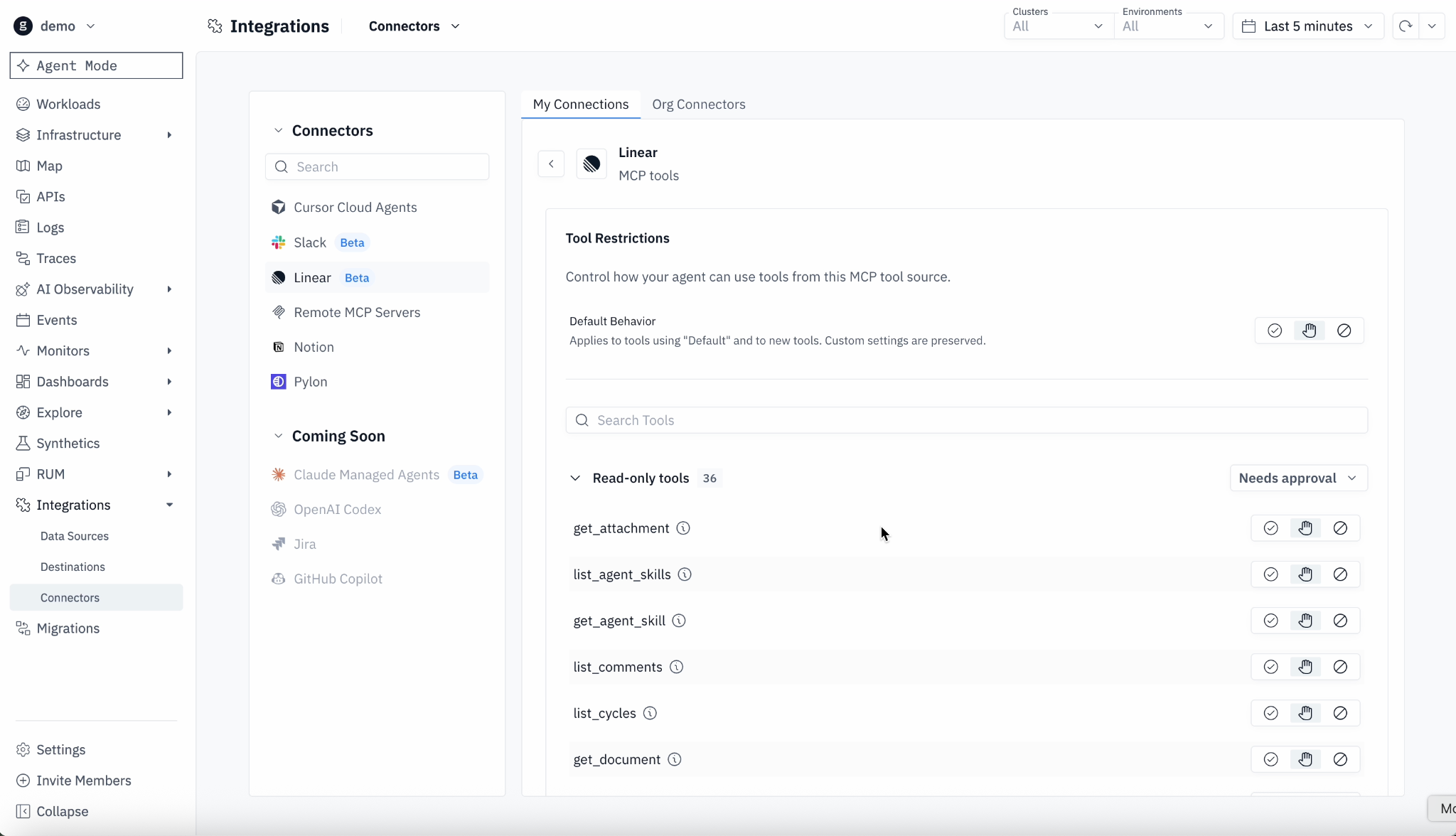Open Events in the sidebar
This screenshot has width=1456, height=836.
pos(96,320)
